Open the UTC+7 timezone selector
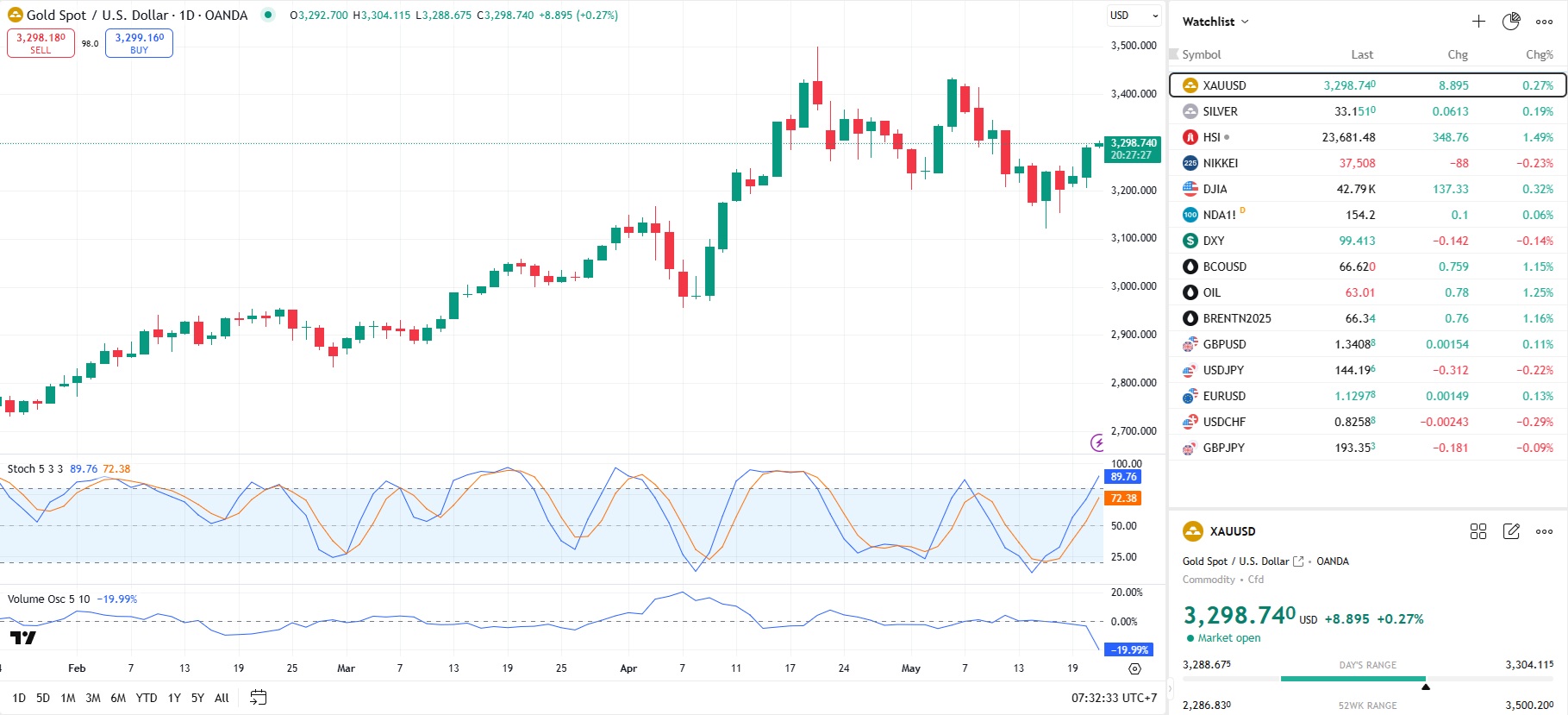Viewport: 1568px width, 715px height. (x=1114, y=698)
